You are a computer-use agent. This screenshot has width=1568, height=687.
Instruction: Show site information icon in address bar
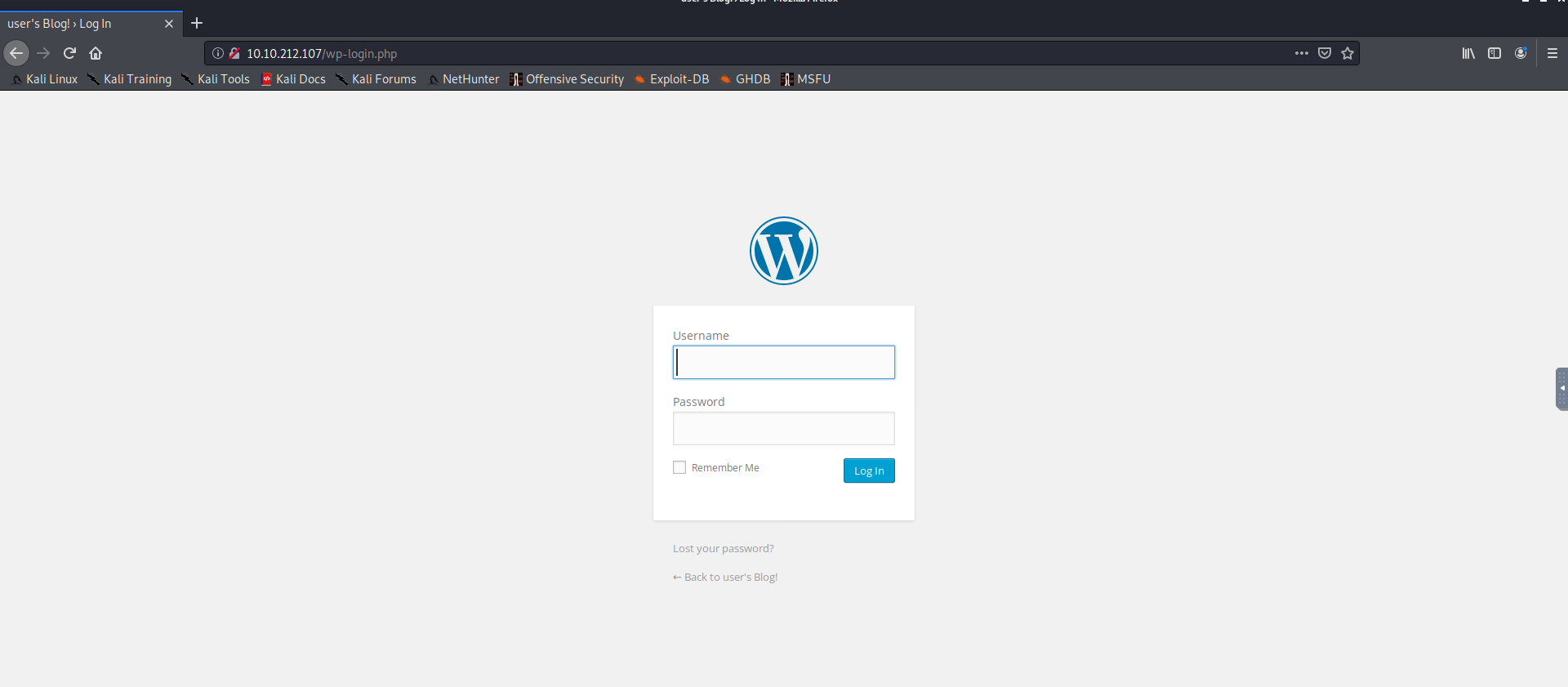[x=218, y=53]
